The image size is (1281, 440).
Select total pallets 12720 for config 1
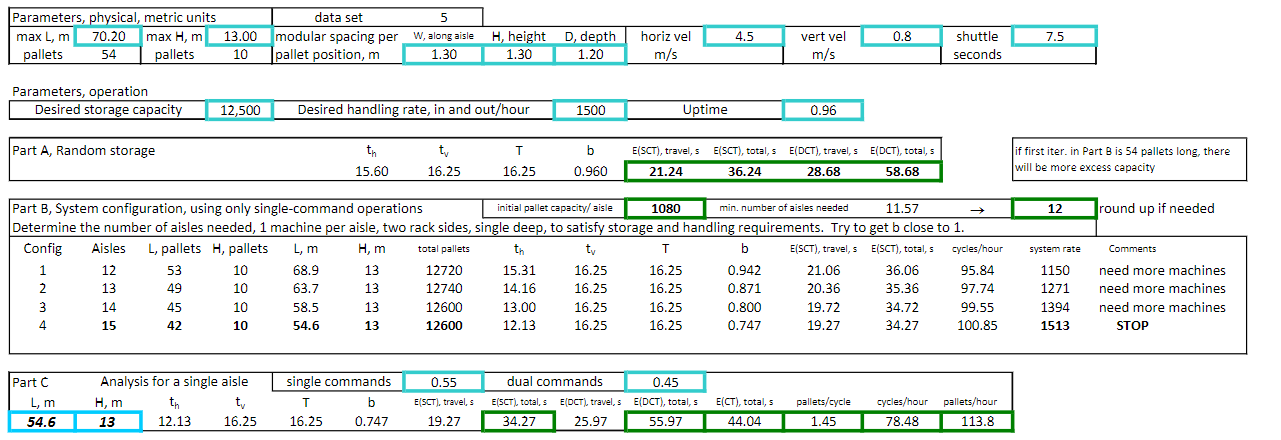point(444,270)
